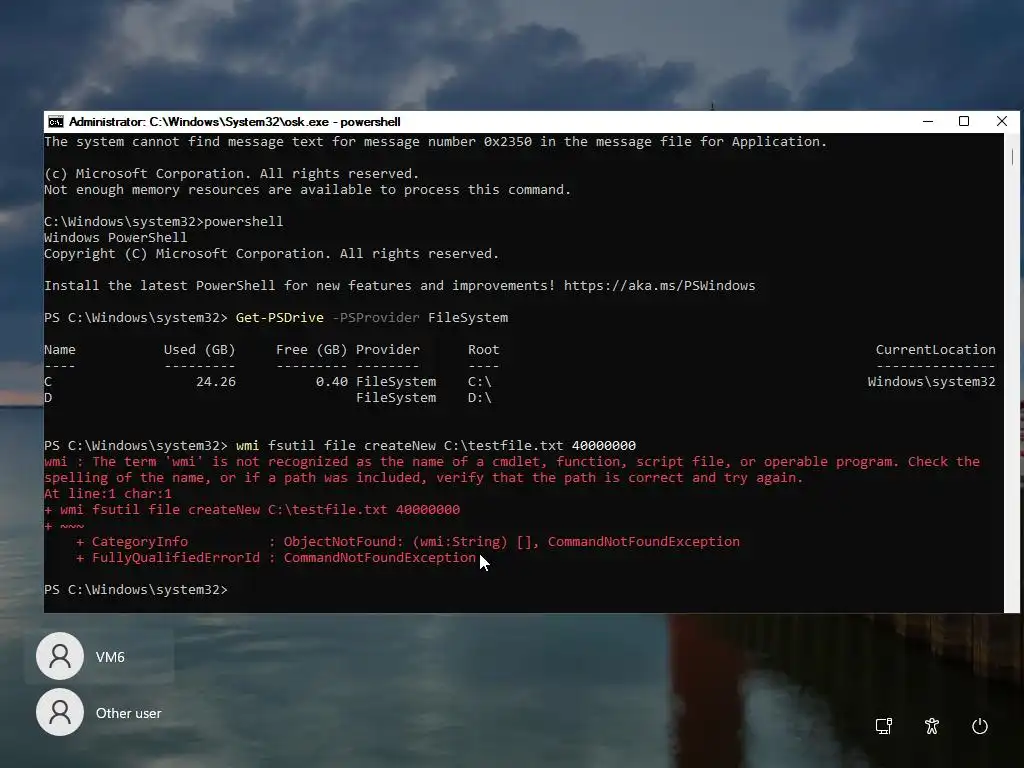Click the '-PSProvider' parameter text
Screen dimensions: 1024x768
(x=376, y=317)
